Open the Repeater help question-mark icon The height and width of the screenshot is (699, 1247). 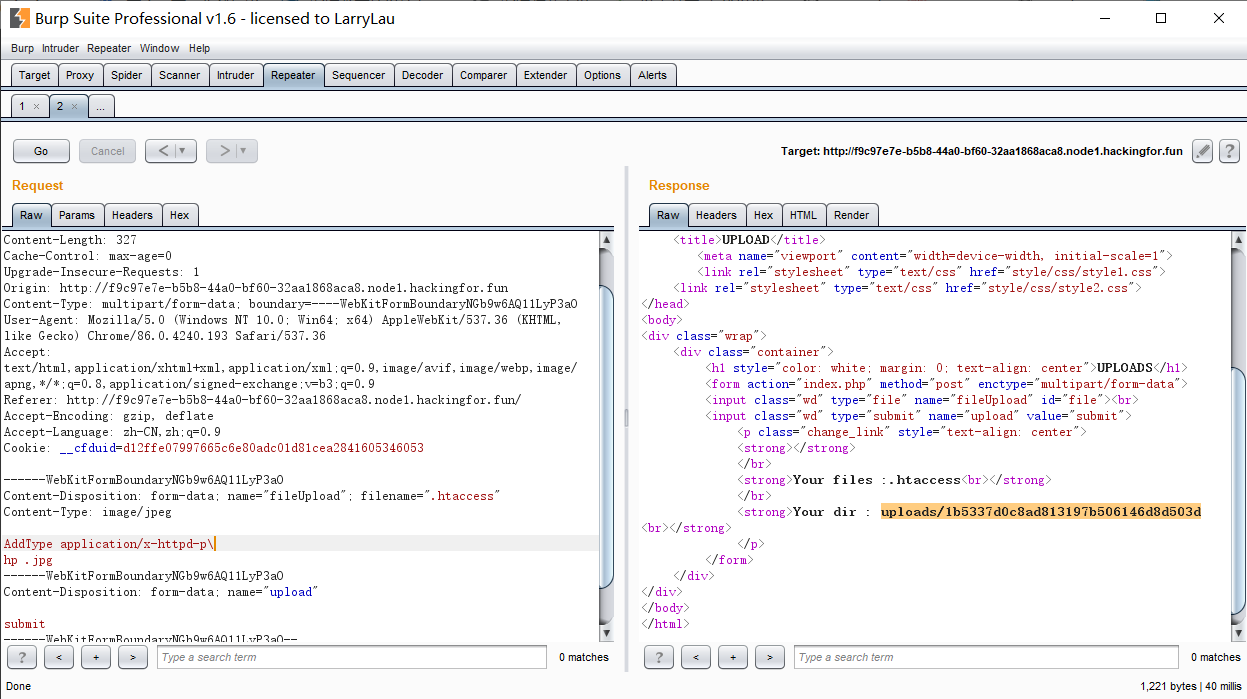pos(1229,151)
